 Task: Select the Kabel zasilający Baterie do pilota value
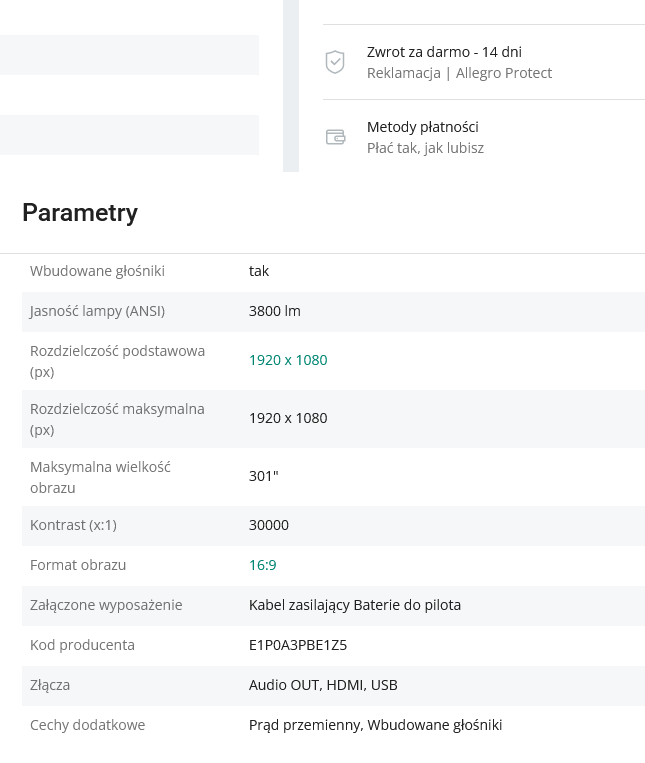[355, 605]
